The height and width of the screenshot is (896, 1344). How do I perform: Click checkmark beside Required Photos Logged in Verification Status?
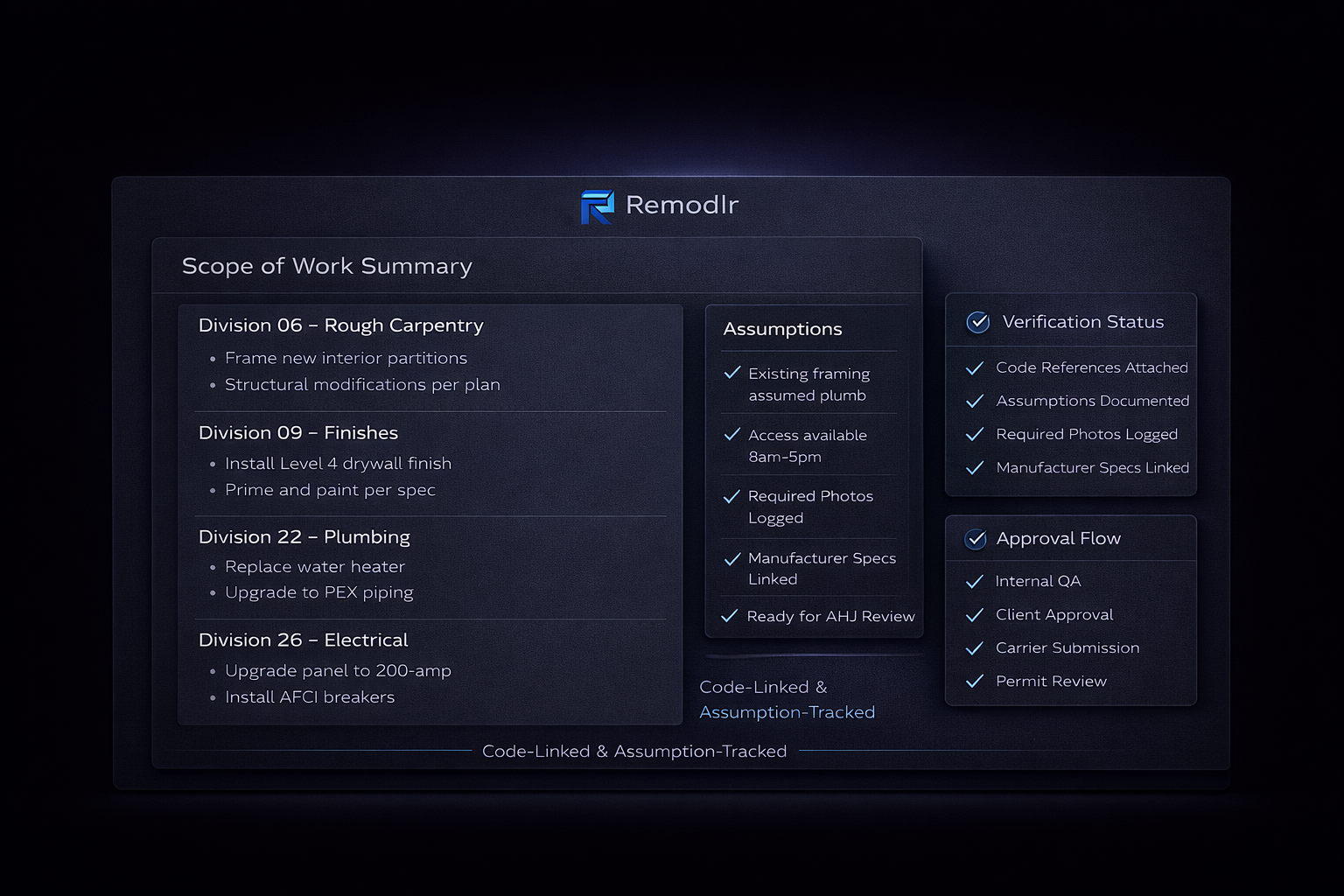[974, 435]
